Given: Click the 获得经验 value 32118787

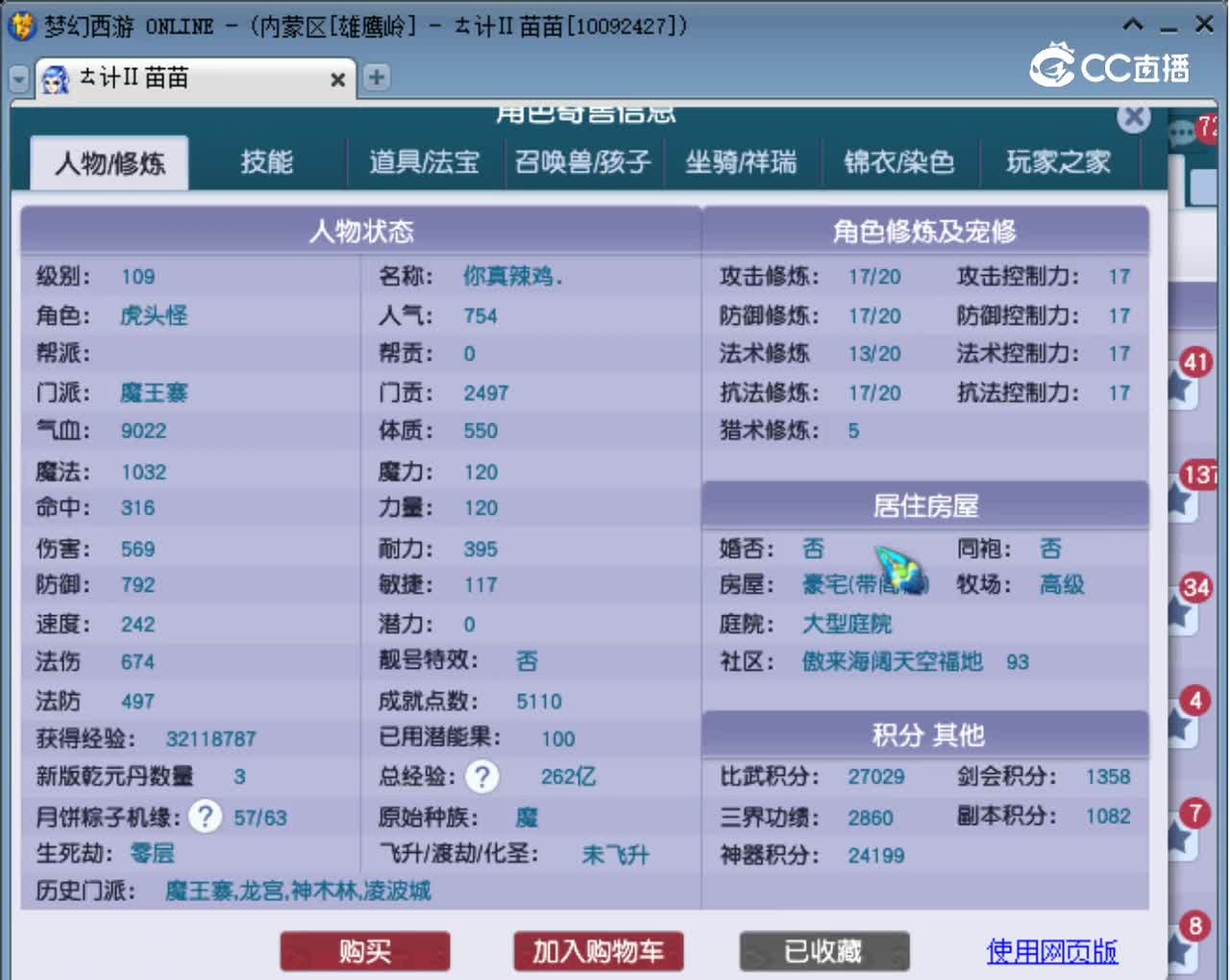Looking at the screenshot, I should [x=210, y=739].
